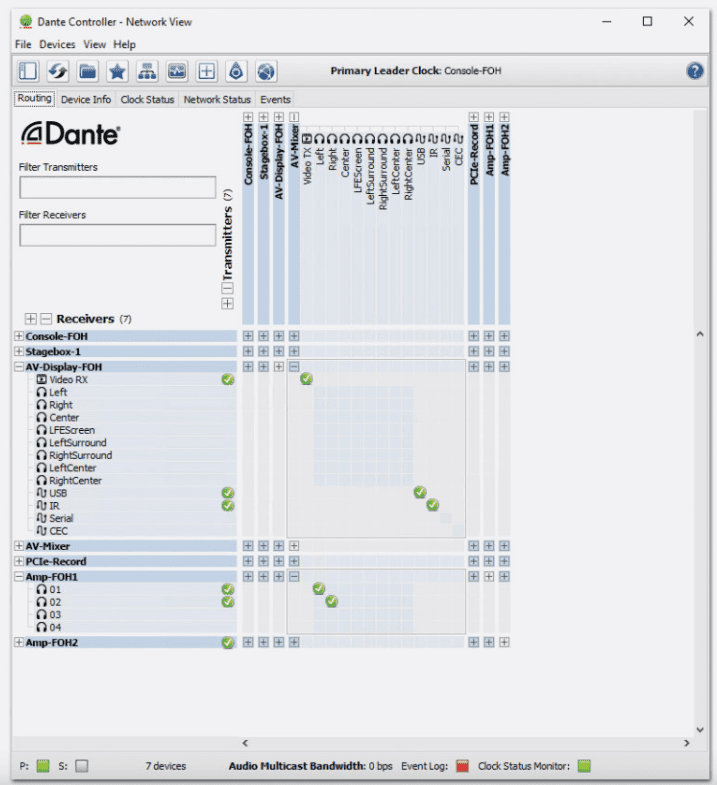The height and width of the screenshot is (785, 717).
Task: Toggle IR to IR subscription crosspoint
Action: (x=433, y=505)
